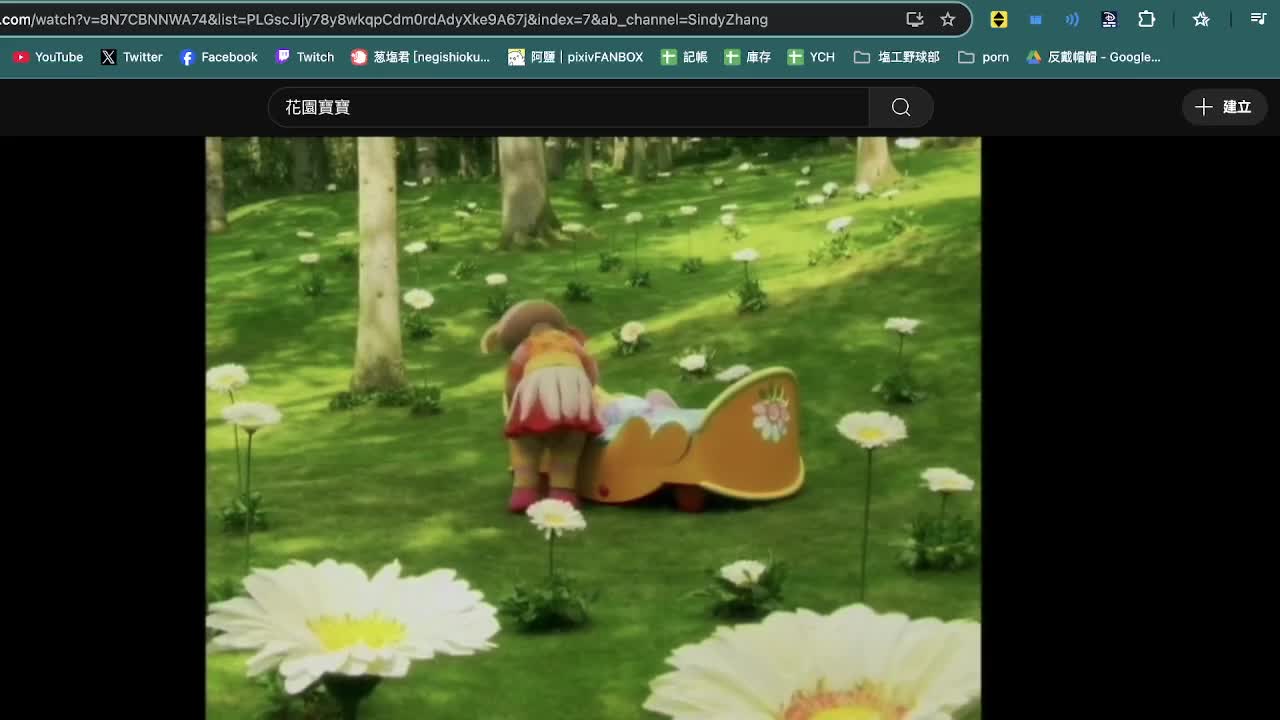
Task: Open the pixivFANBOX bookmark
Action: click(575, 57)
